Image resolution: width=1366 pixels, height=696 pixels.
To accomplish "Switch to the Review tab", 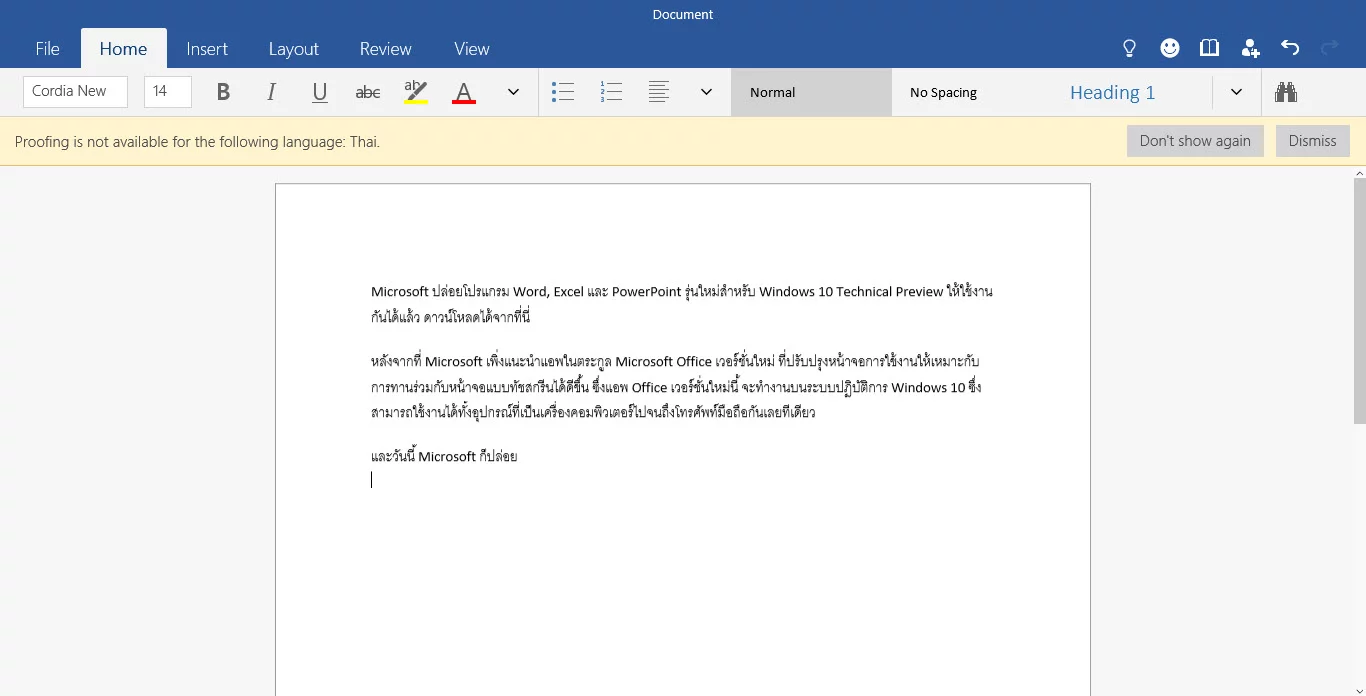I will tap(385, 49).
